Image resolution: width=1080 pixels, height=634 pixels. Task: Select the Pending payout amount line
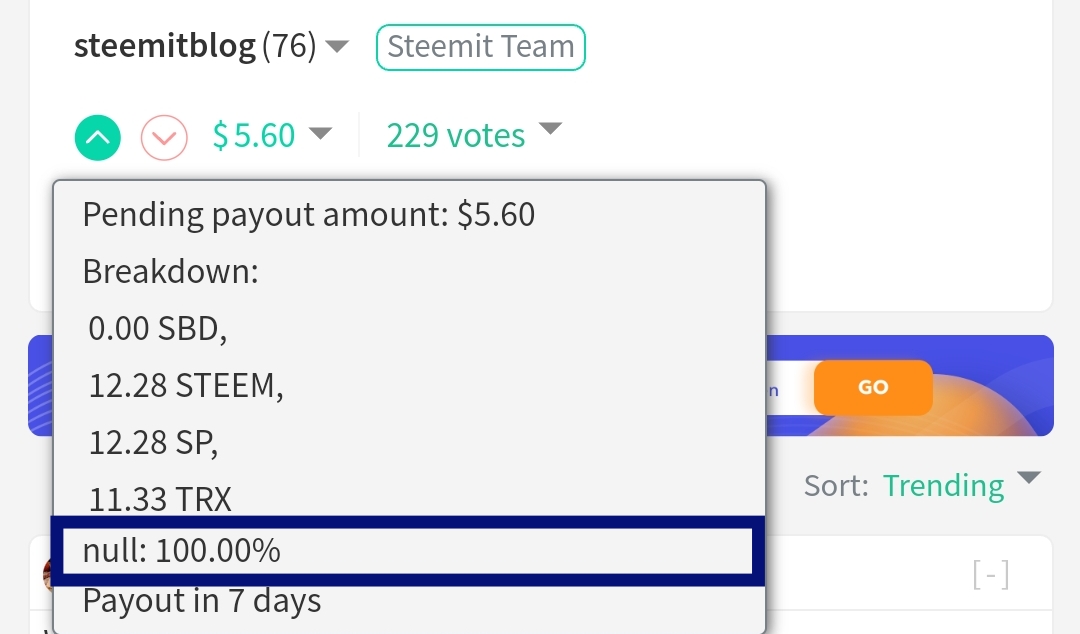click(309, 214)
